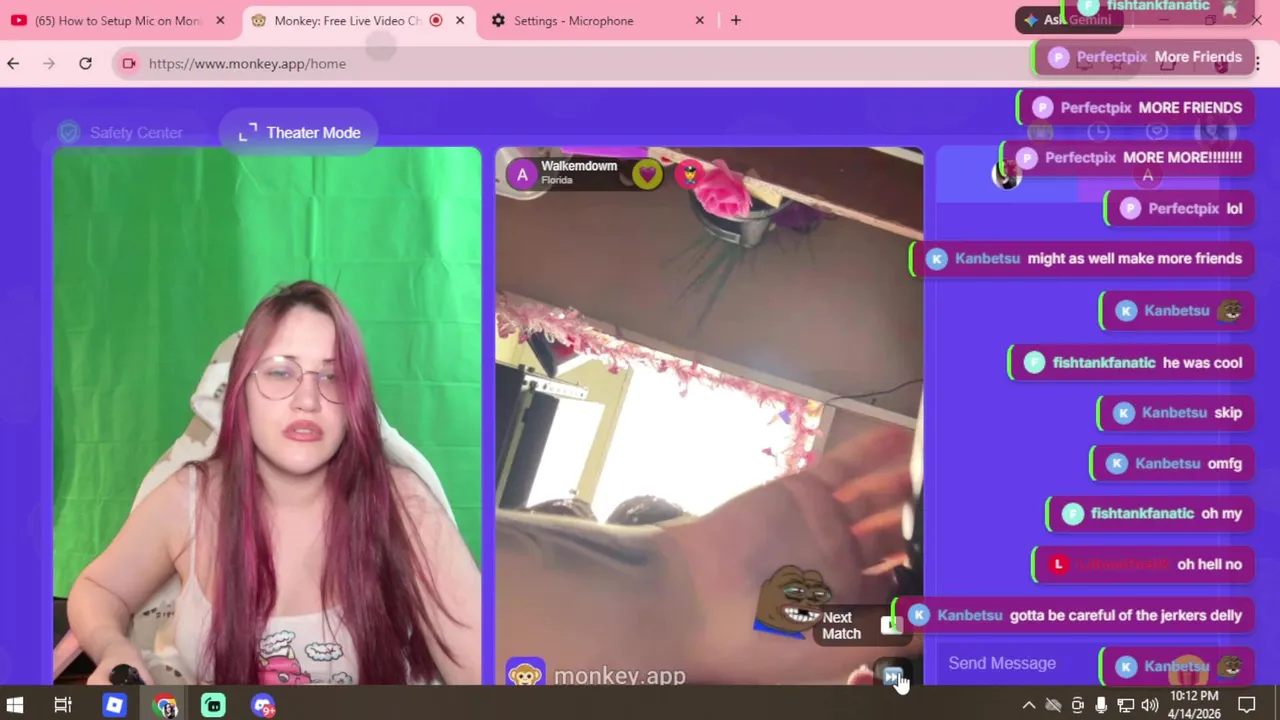Image resolution: width=1280 pixels, height=720 pixels.
Task: Select the partner's video feed
Action: [x=709, y=416]
